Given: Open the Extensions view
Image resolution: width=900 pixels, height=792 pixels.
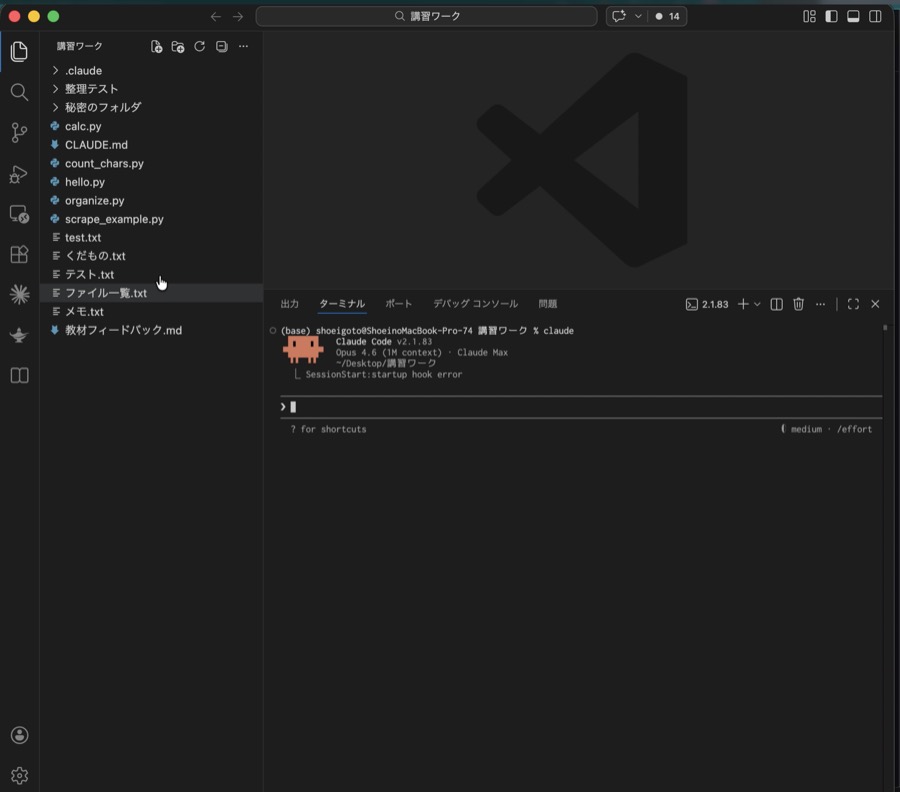Looking at the screenshot, I should [x=19, y=254].
